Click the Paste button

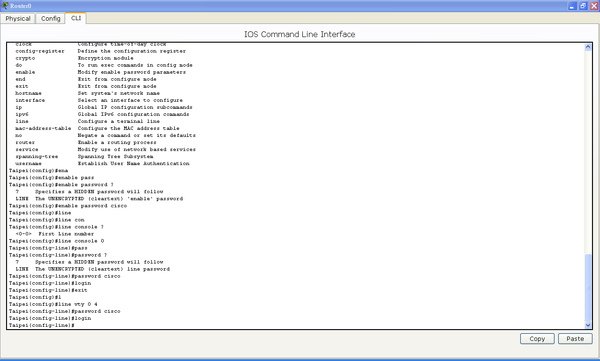pyautogui.click(x=575, y=338)
